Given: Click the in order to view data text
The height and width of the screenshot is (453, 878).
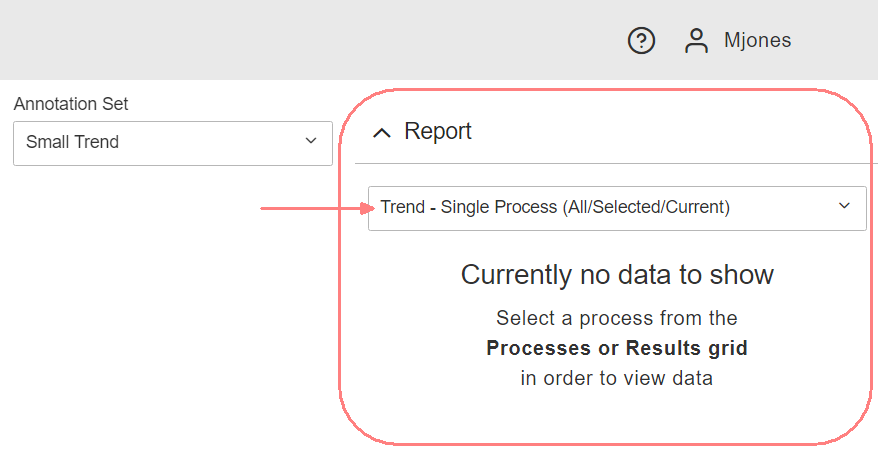Looking at the screenshot, I should click(617, 378).
